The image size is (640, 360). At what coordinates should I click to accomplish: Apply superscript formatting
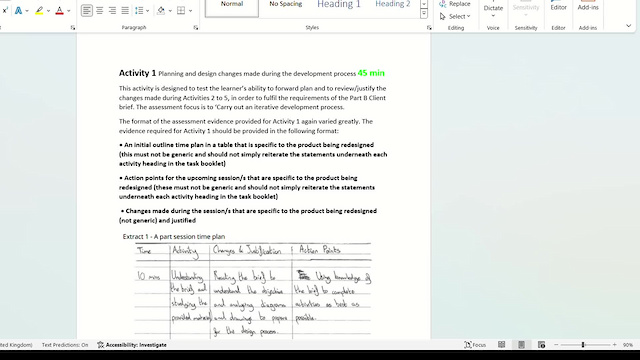[4, 11]
